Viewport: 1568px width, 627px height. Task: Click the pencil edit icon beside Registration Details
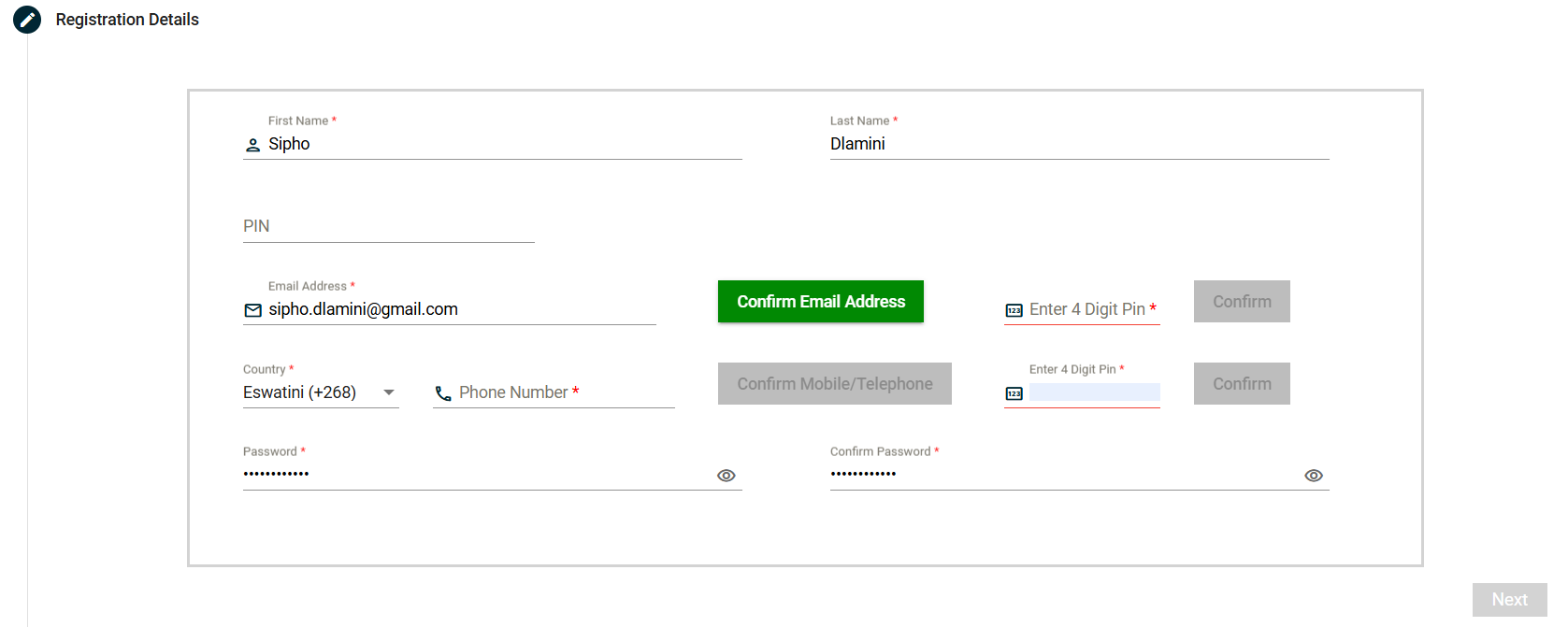[27, 20]
